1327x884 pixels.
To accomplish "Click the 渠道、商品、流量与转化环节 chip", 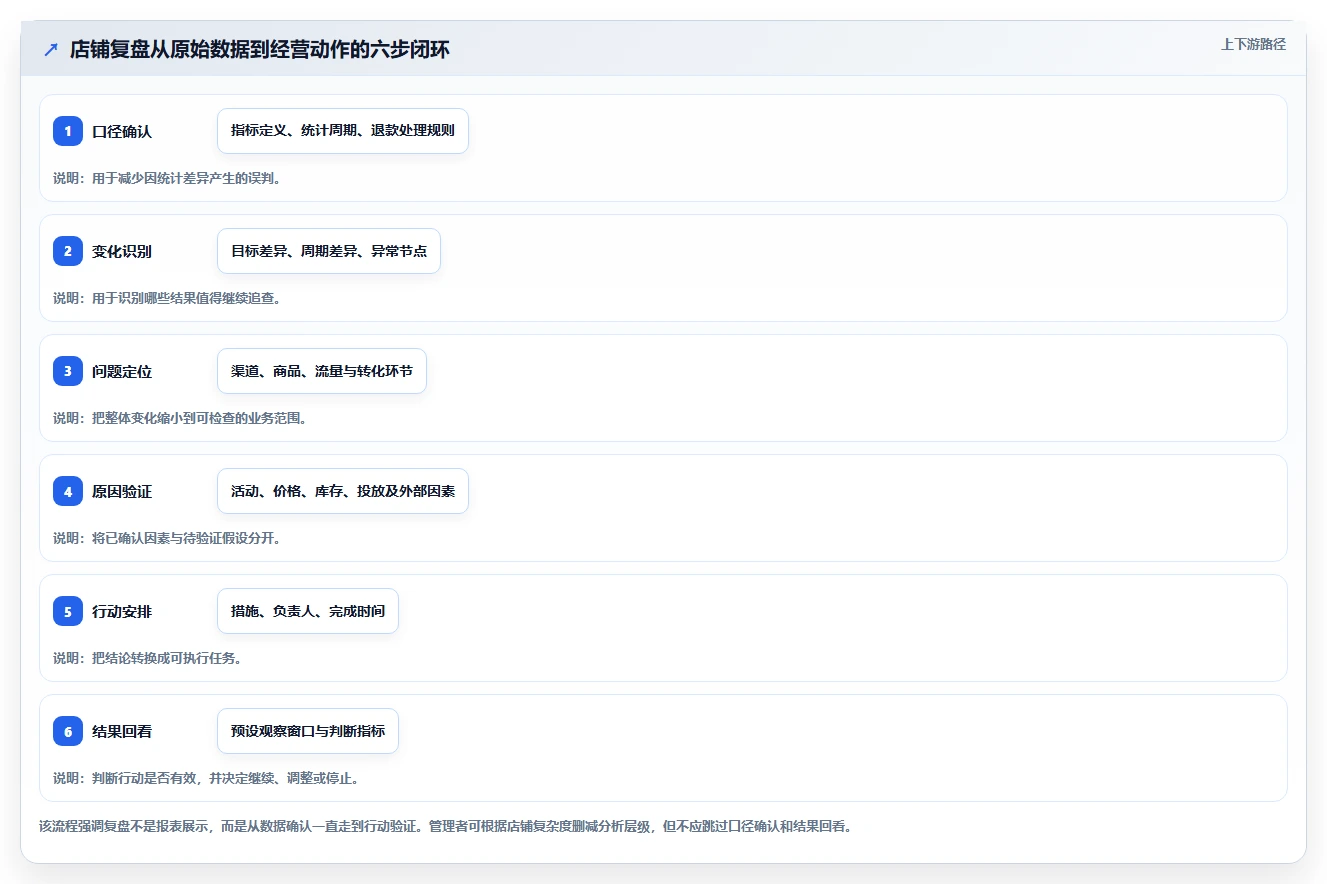I will [322, 371].
